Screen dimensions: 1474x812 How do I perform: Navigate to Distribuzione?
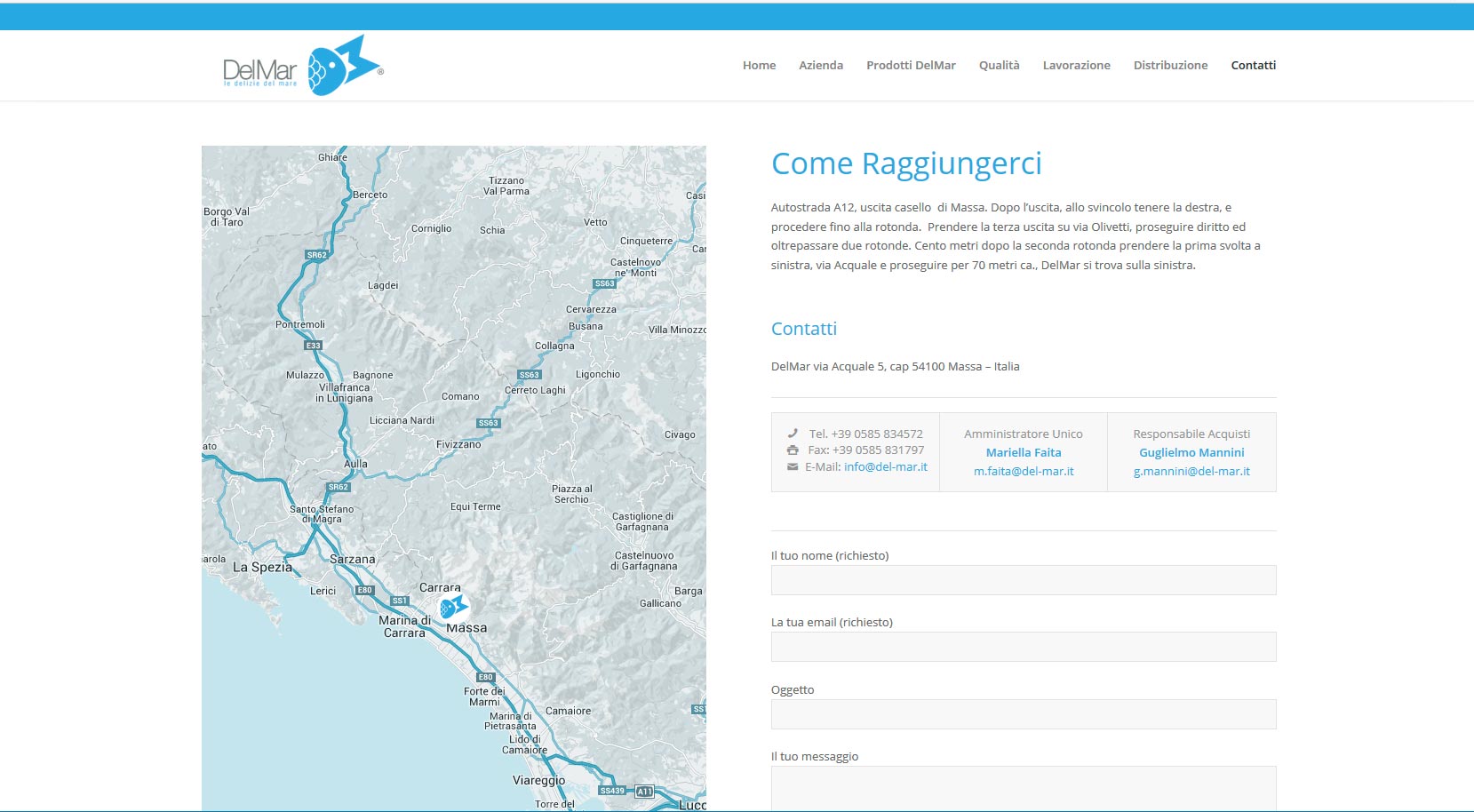pos(1170,65)
